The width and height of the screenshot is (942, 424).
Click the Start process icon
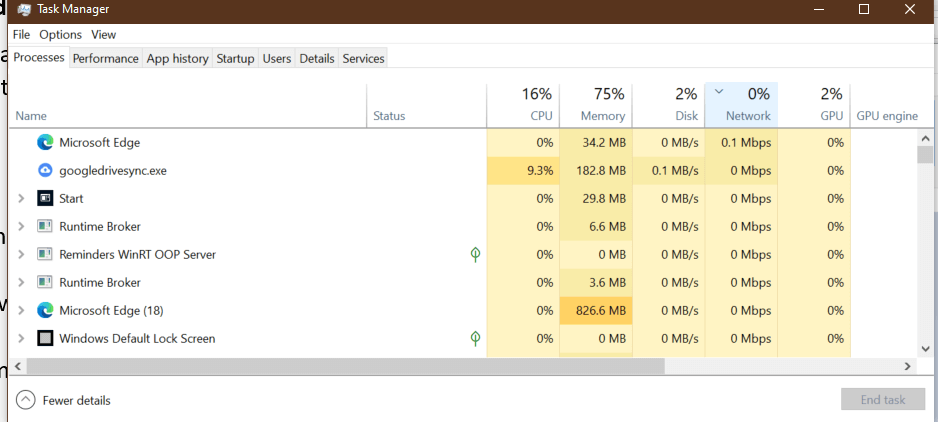click(x=45, y=199)
